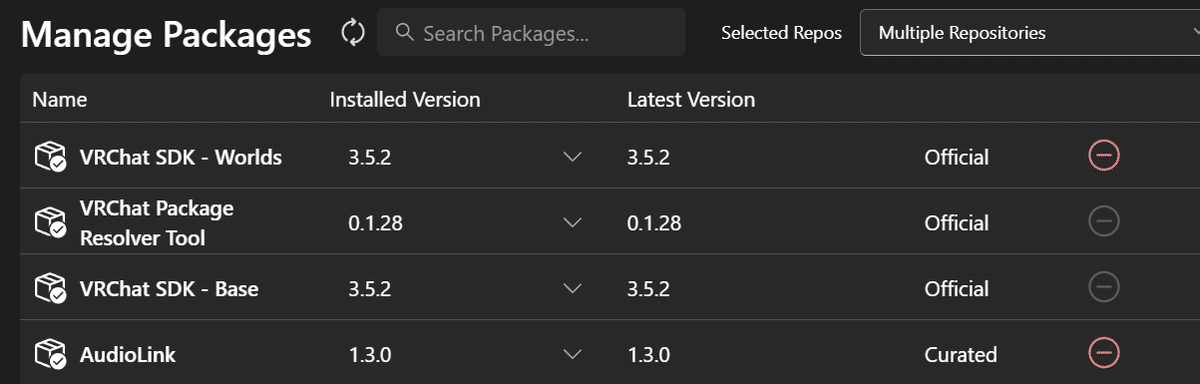
Task: Click the Name column header
Action: click(x=59, y=99)
